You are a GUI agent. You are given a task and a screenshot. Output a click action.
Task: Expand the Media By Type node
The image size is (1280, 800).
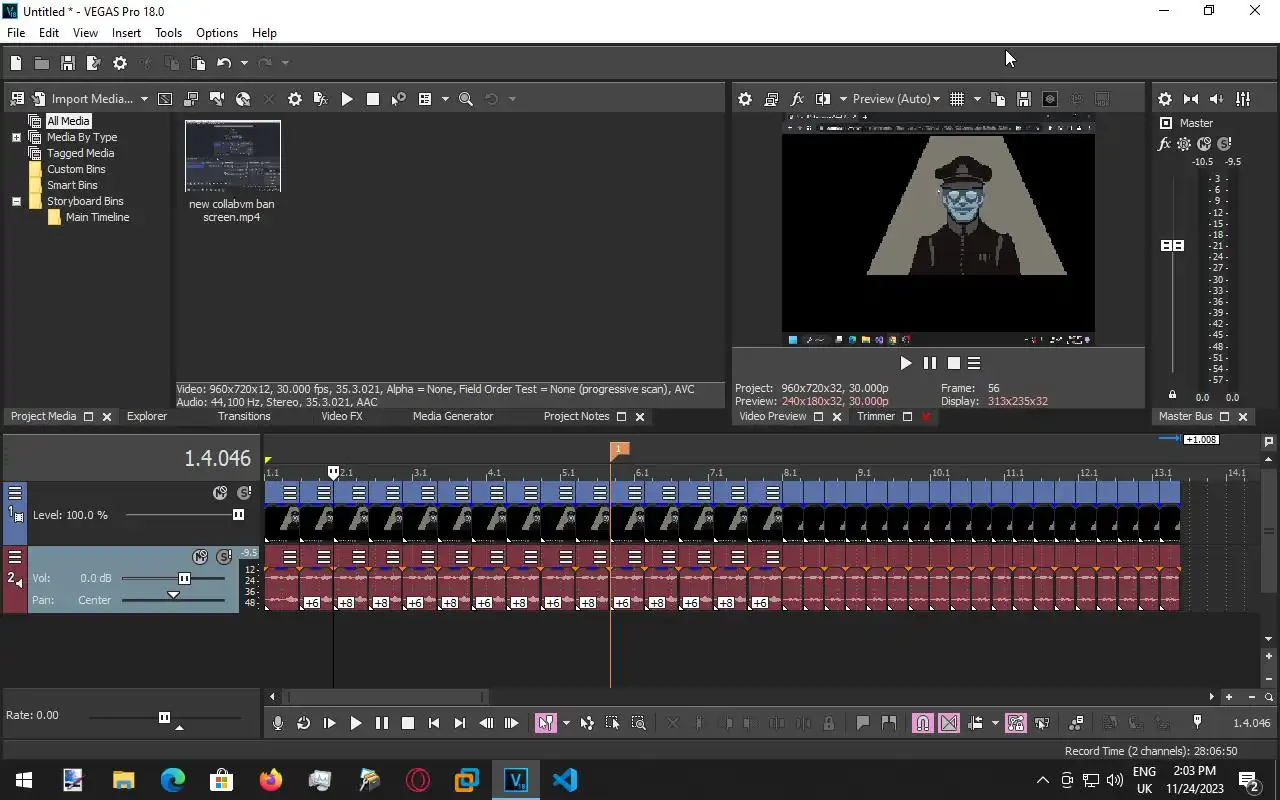16,137
